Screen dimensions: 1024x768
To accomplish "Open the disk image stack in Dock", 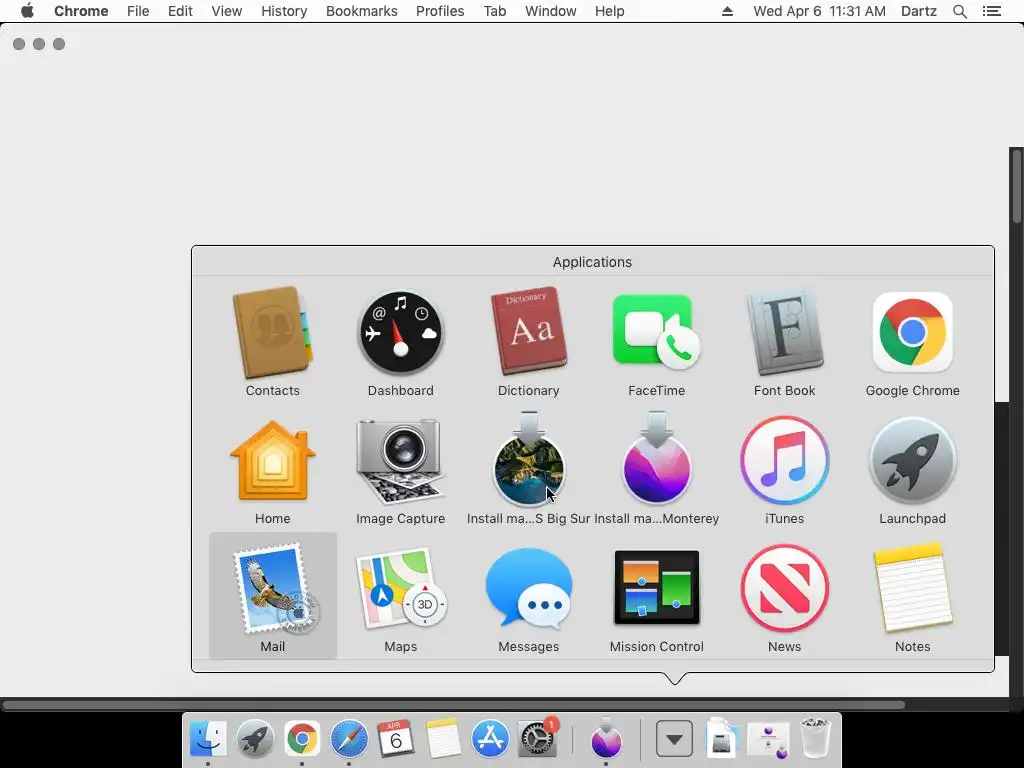I will click(722, 739).
